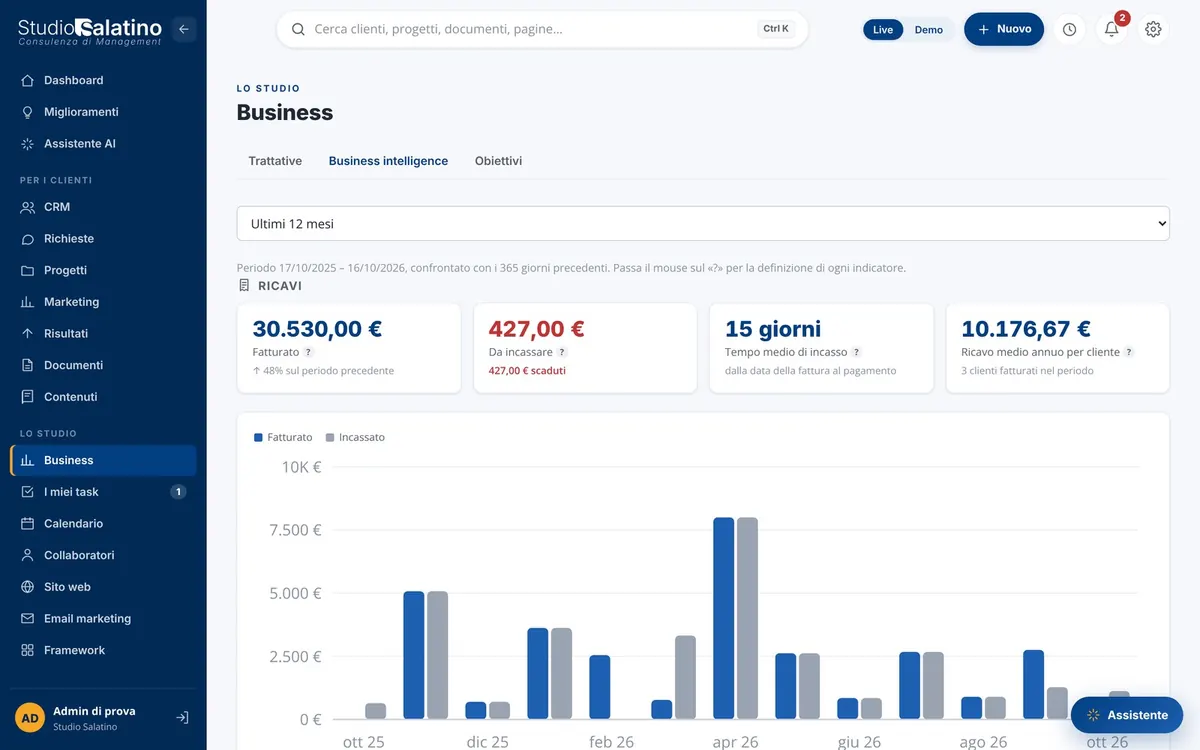The height and width of the screenshot is (750, 1200).
Task: Click the help mark beside Fatturato
Action: pos(308,353)
